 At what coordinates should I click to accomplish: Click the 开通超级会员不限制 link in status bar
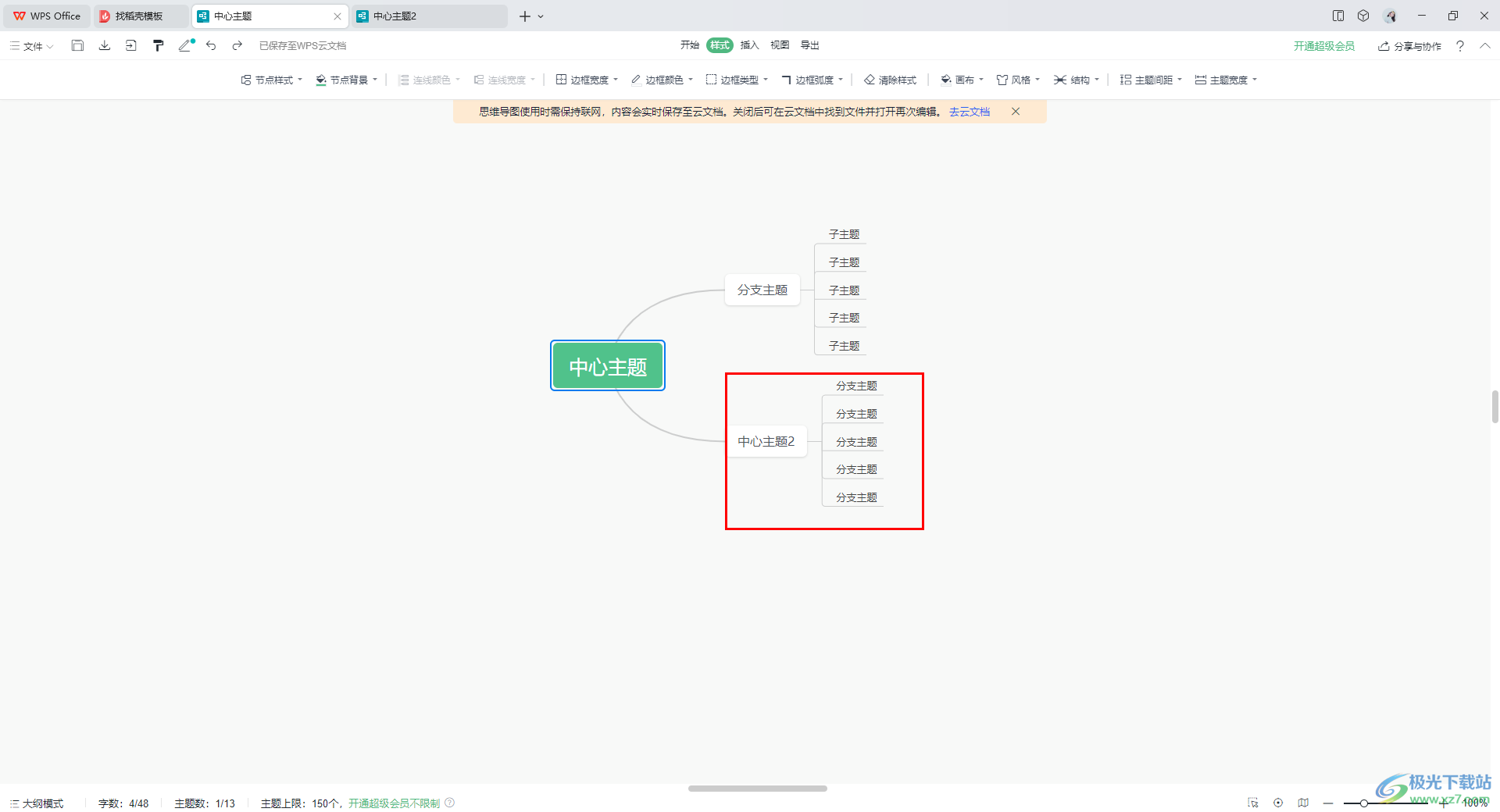[394, 803]
